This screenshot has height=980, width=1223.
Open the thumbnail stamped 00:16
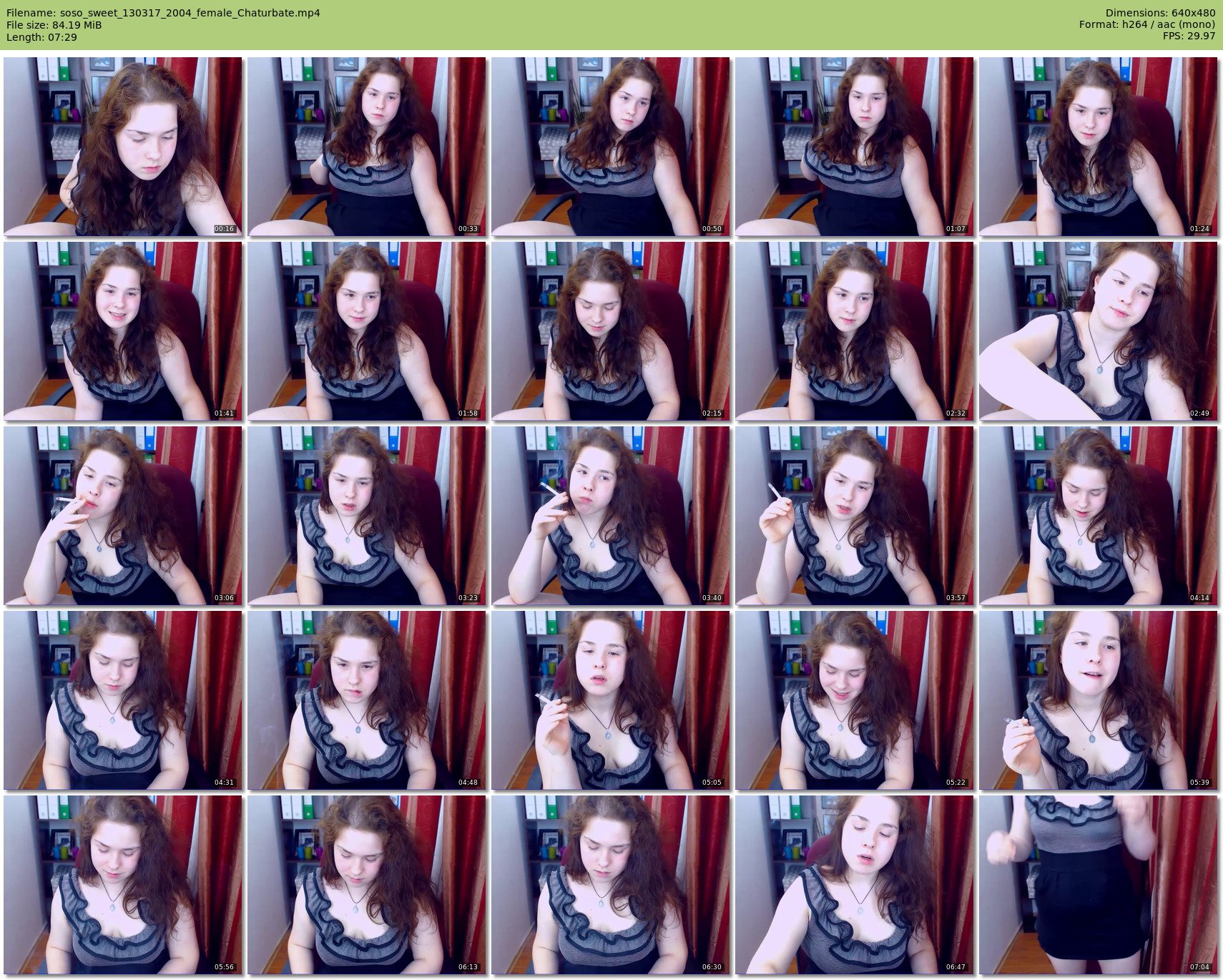click(122, 147)
